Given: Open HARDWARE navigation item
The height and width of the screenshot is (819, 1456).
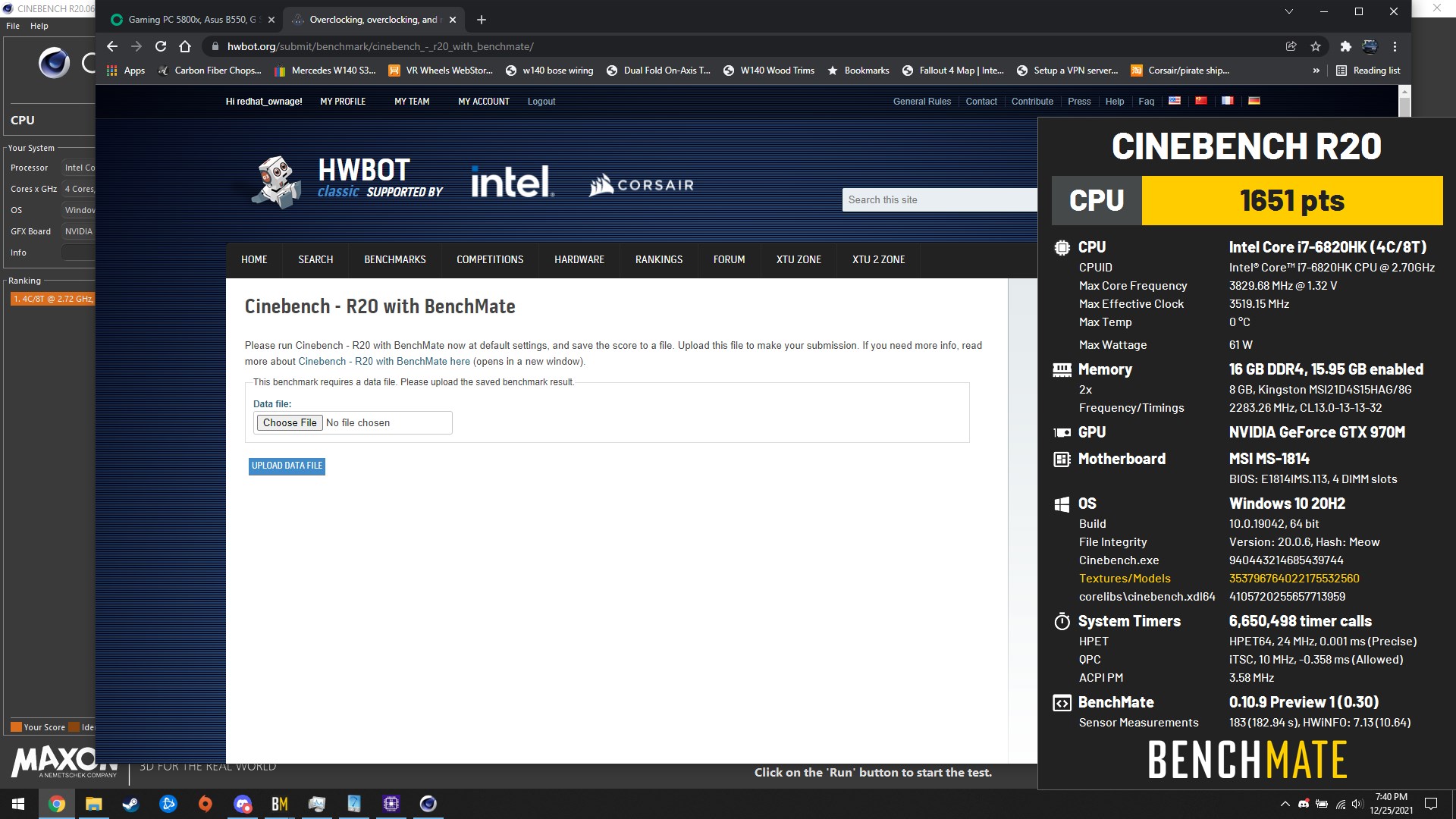Looking at the screenshot, I should coord(579,259).
